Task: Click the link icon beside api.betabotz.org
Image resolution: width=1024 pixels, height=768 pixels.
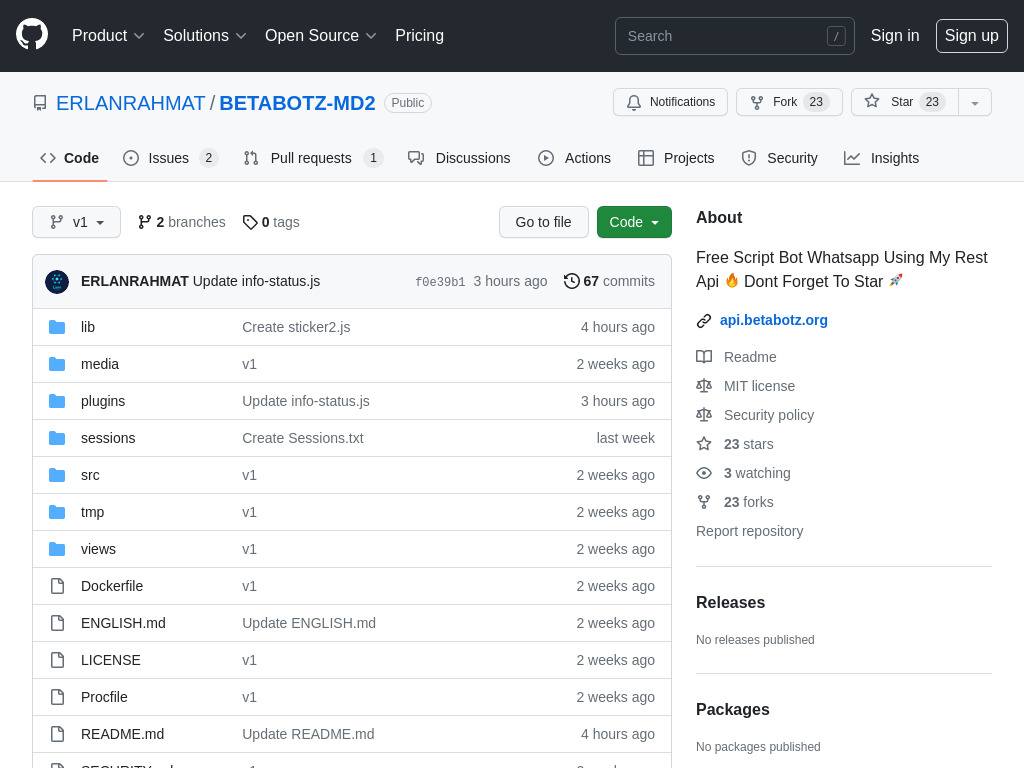Action: pyautogui.click(x=704, y=321)
